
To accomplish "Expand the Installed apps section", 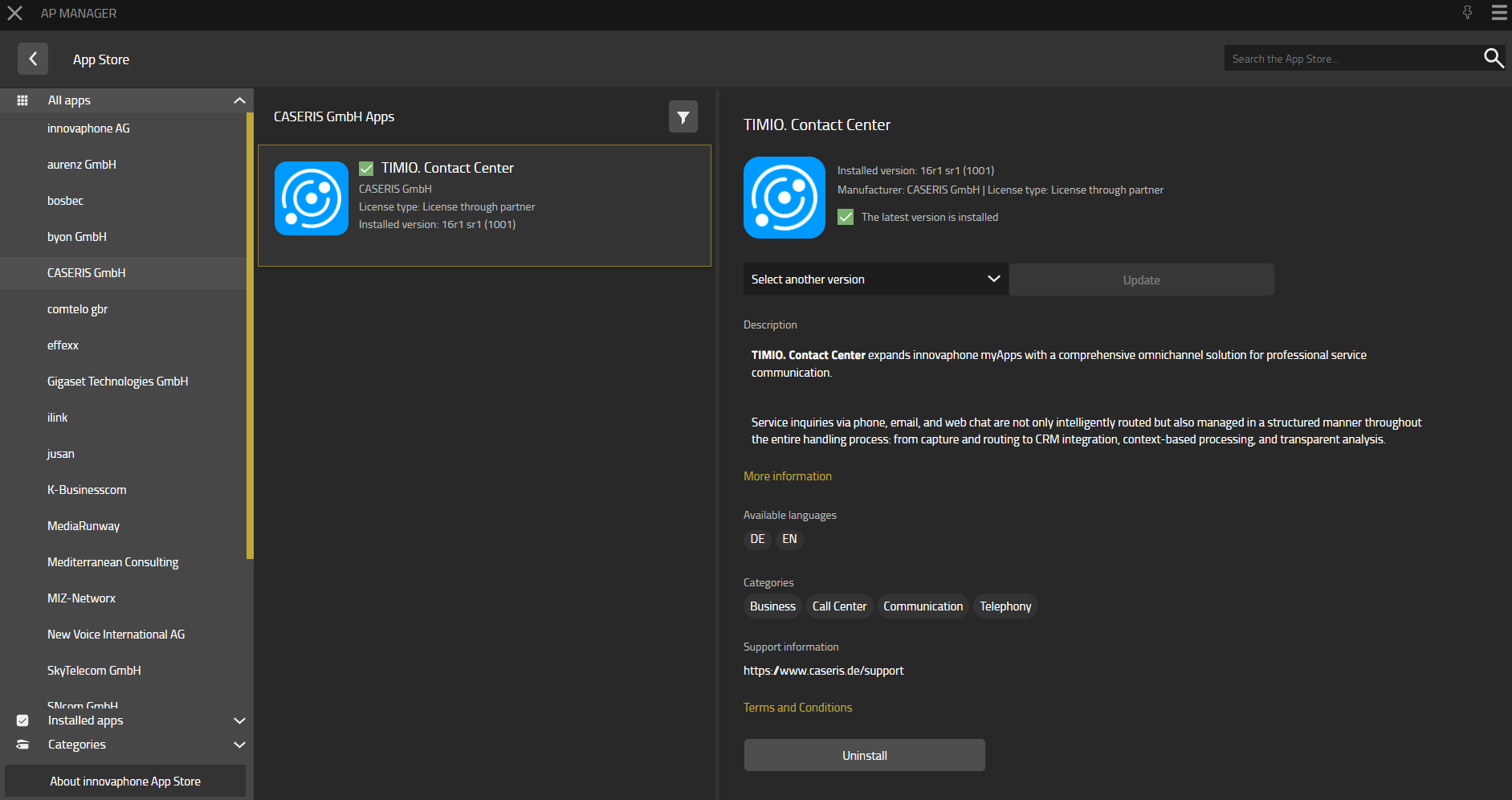I will click(239, 720).
